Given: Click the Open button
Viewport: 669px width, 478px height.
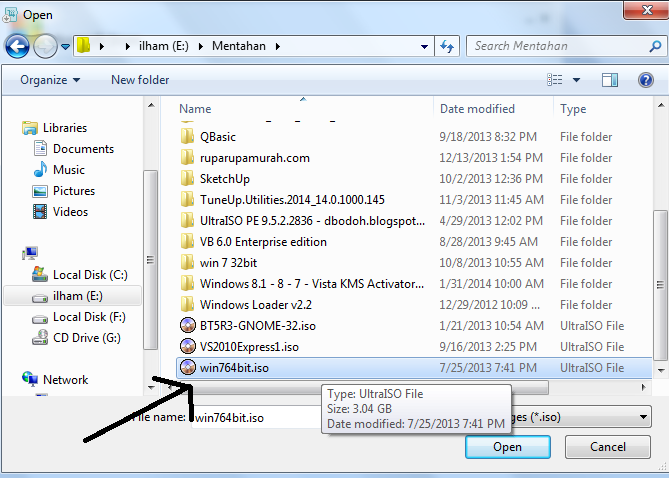Looking at the screenshot, I should click(x=508, y=447).
